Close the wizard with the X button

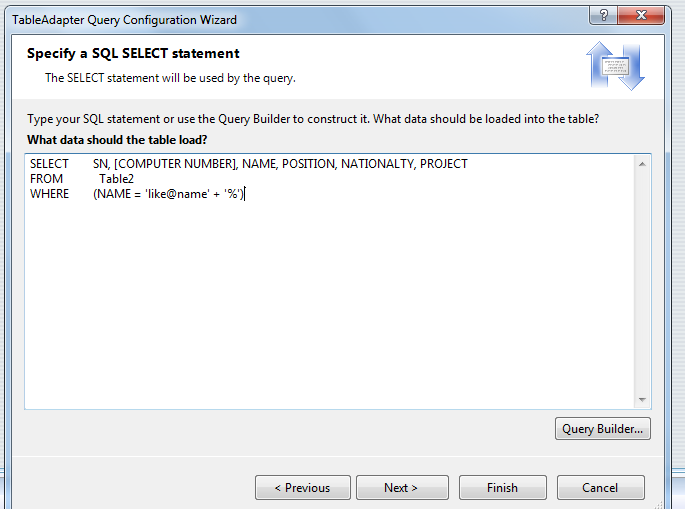coord(641,16)
